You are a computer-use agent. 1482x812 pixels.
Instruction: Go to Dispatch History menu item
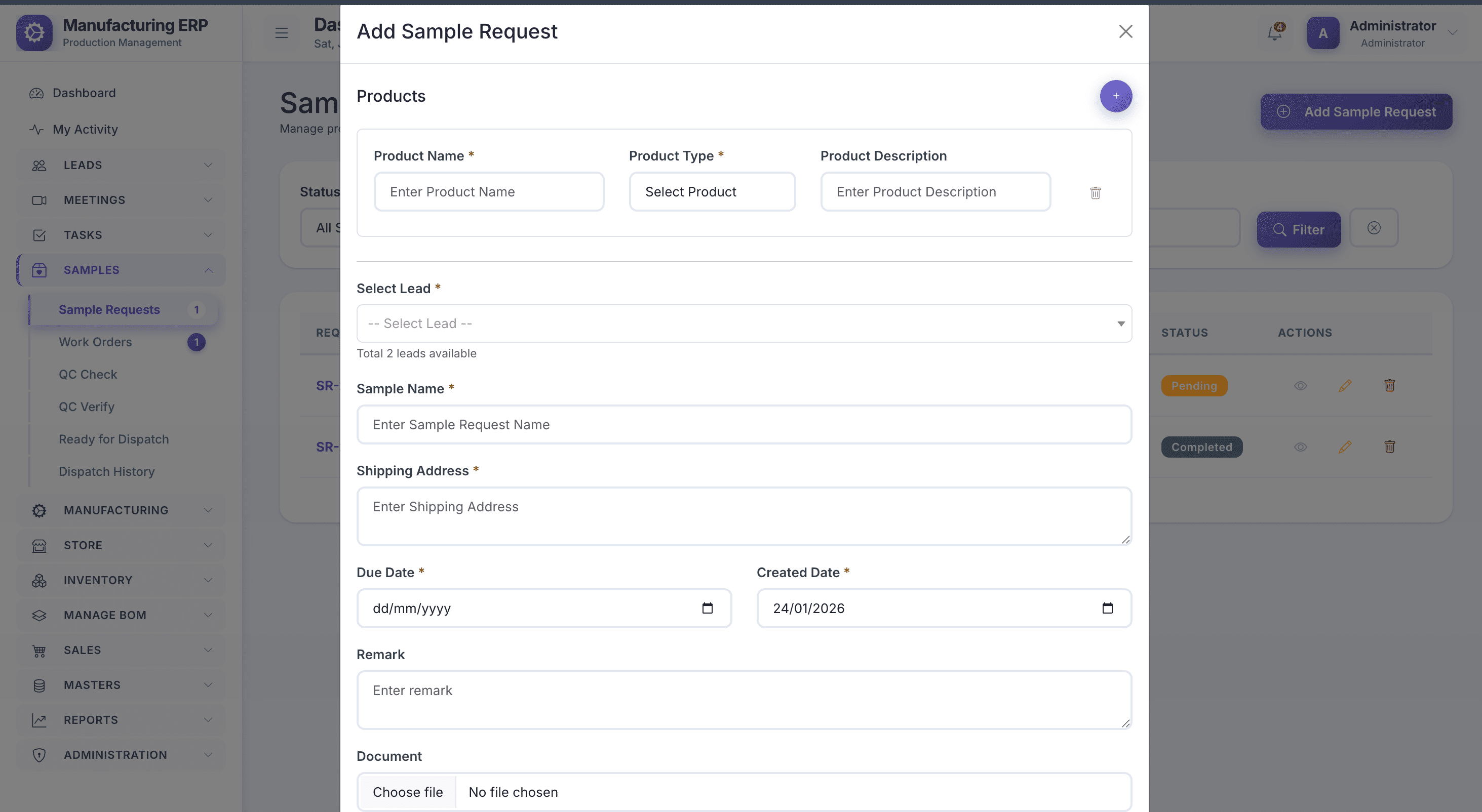click(x=106, y=472)
